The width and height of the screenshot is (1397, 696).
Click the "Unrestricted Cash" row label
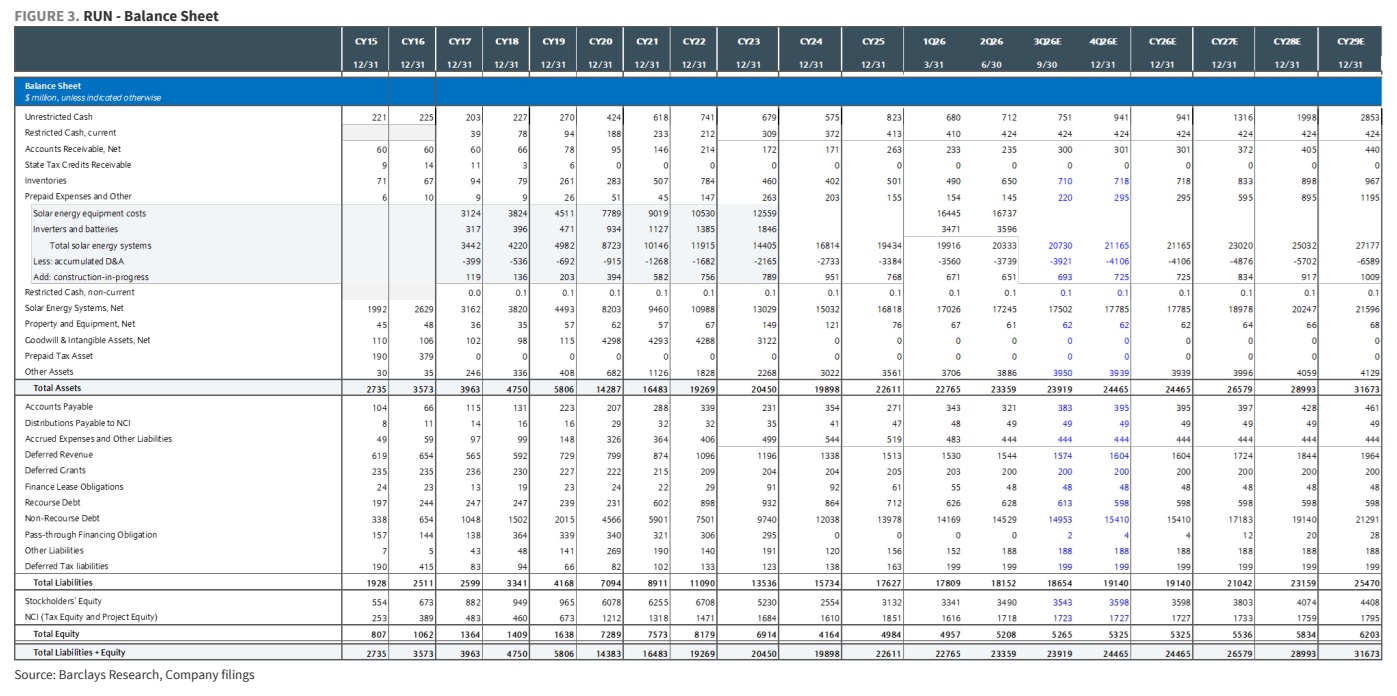click(x=59, y=117)
